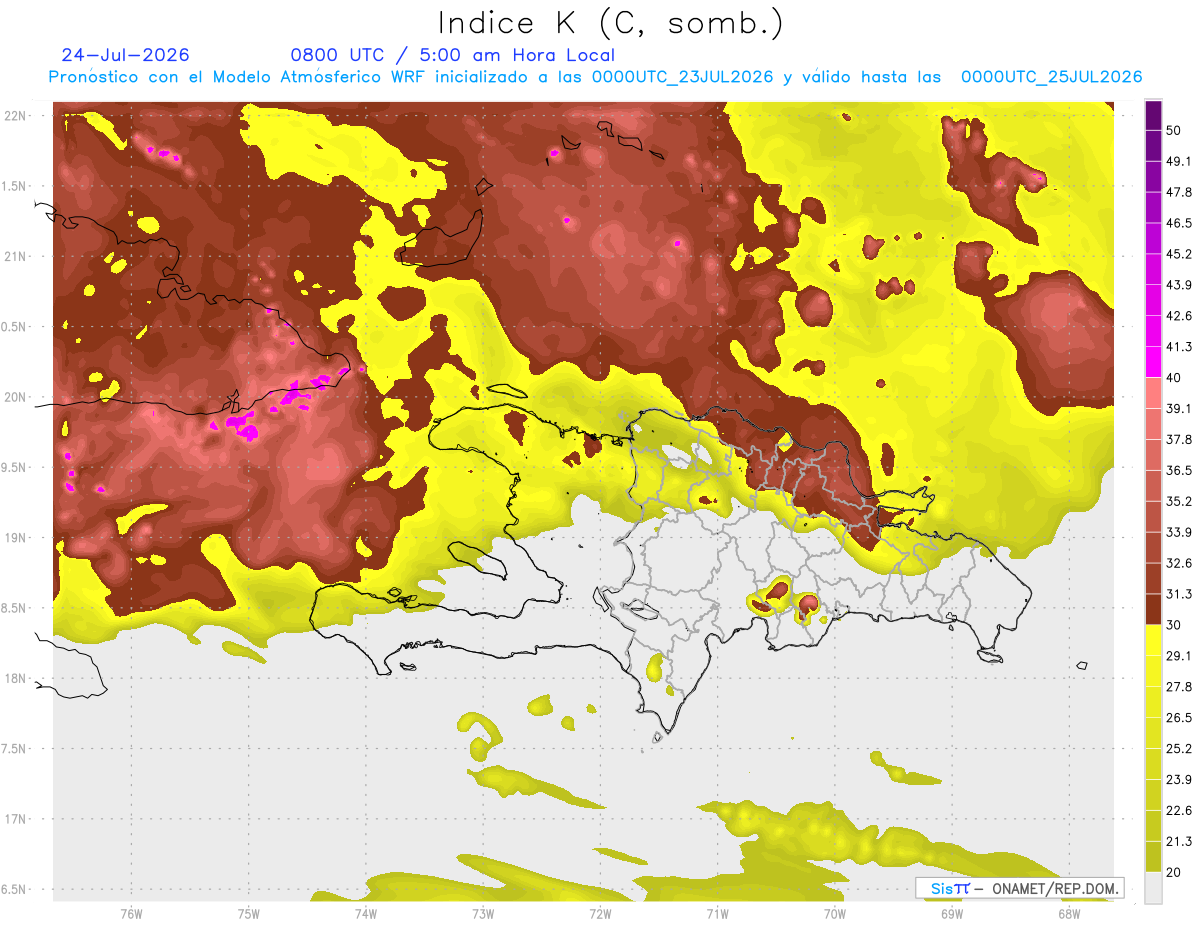Click the 73W longitude label
1200x927 pixels.
pos(482,914)
